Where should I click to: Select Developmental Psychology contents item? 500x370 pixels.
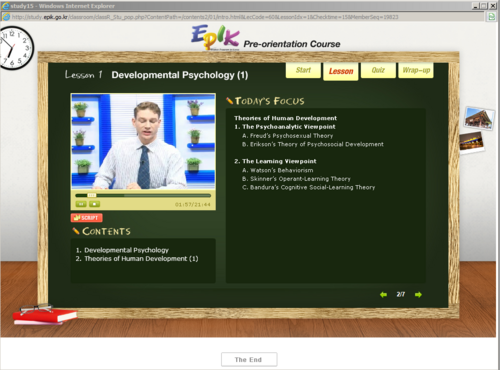click(x=122, y=250)
